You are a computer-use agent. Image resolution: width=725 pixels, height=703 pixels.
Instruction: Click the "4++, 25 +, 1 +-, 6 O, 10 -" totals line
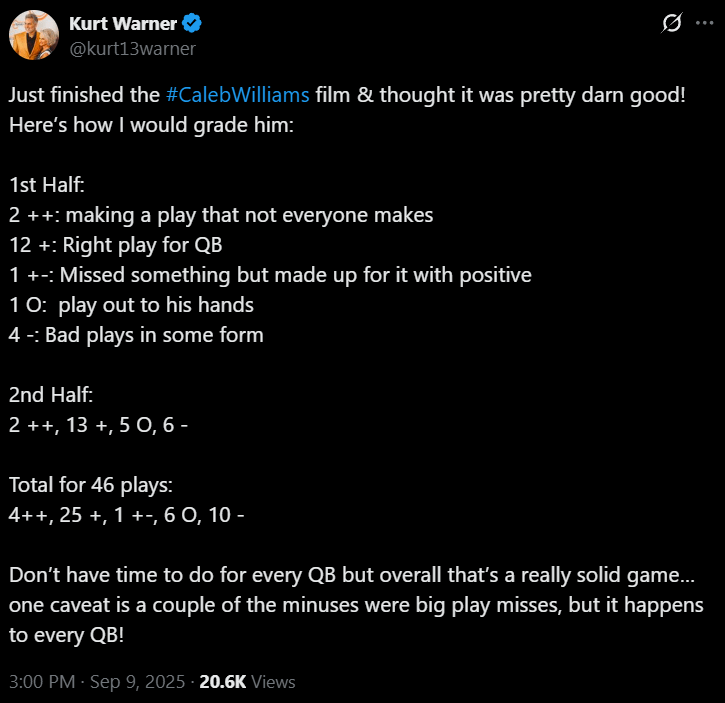[x=127, y=515]
